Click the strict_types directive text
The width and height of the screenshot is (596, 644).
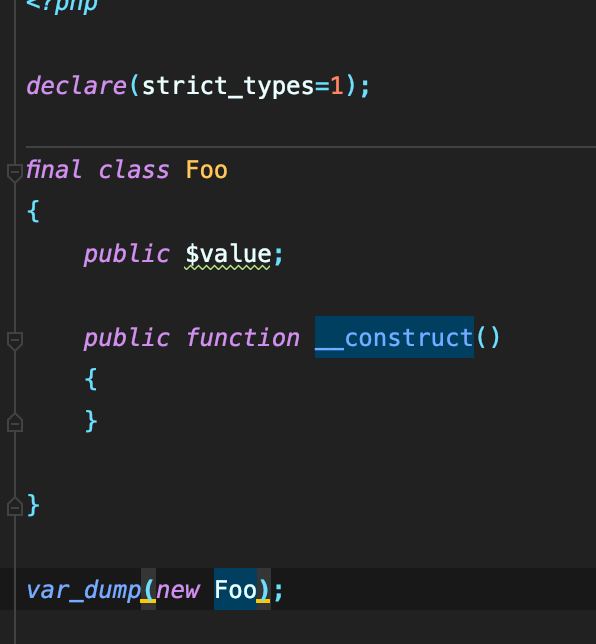(228, 87)
